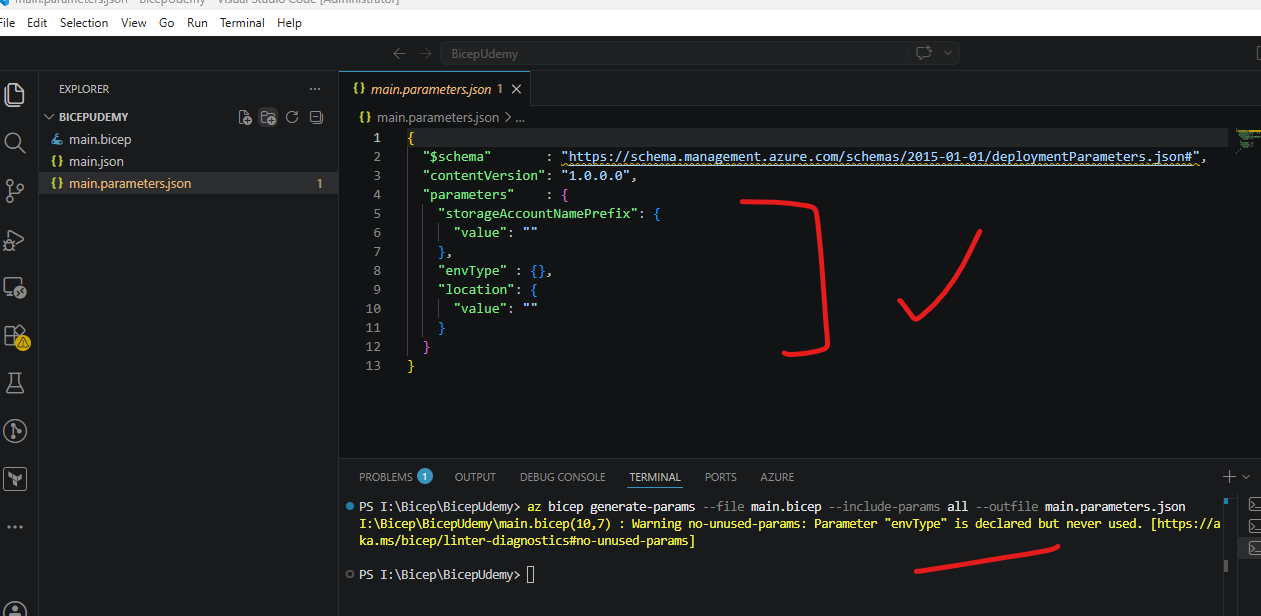Open the File menu
Viewport: 1261px width, 616px height.
point(7,23)
